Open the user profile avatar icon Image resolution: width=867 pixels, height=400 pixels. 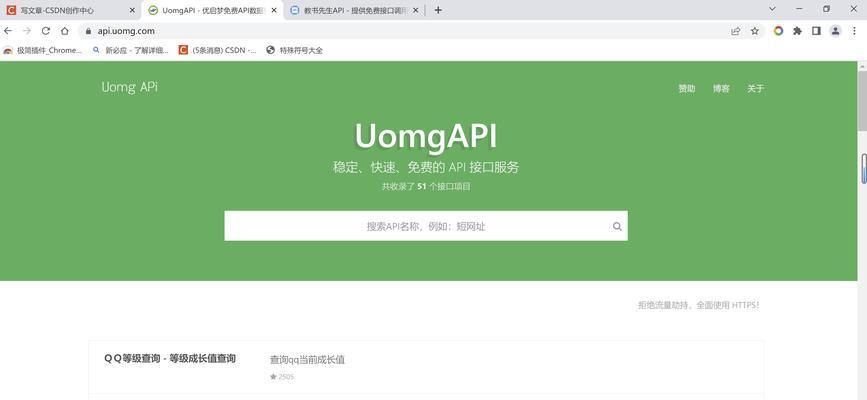835,31
